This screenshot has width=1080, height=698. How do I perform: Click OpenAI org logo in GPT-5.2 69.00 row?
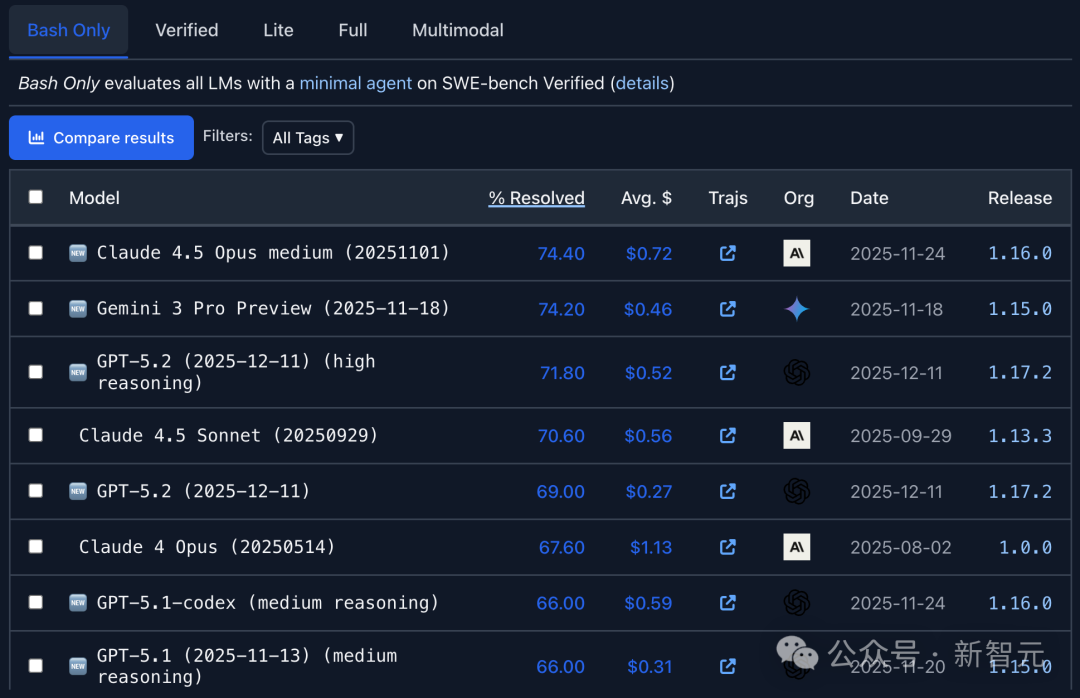click(x=797, y=491)
